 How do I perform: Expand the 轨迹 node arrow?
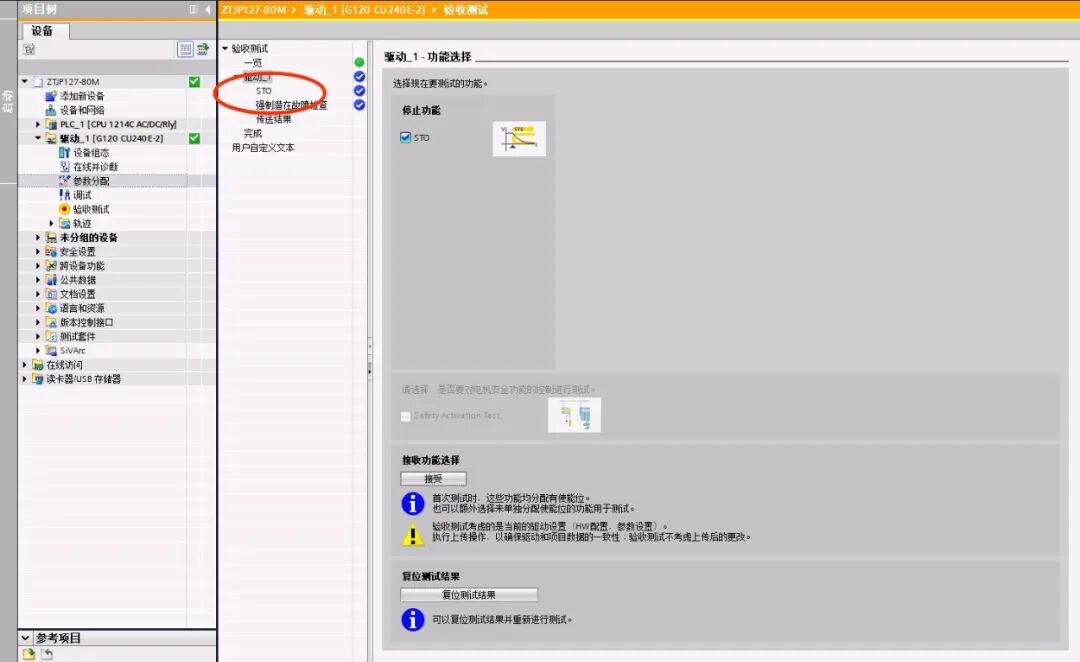tap(52, 223)
